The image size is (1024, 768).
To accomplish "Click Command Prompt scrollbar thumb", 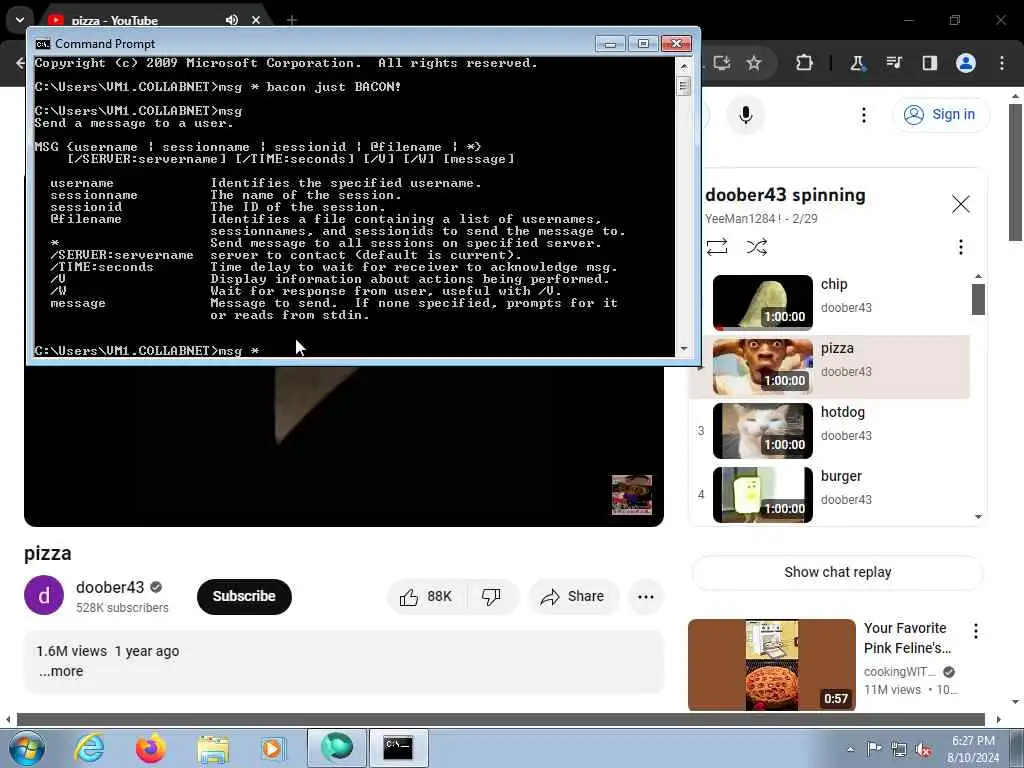I will click(x=684, y=87).
